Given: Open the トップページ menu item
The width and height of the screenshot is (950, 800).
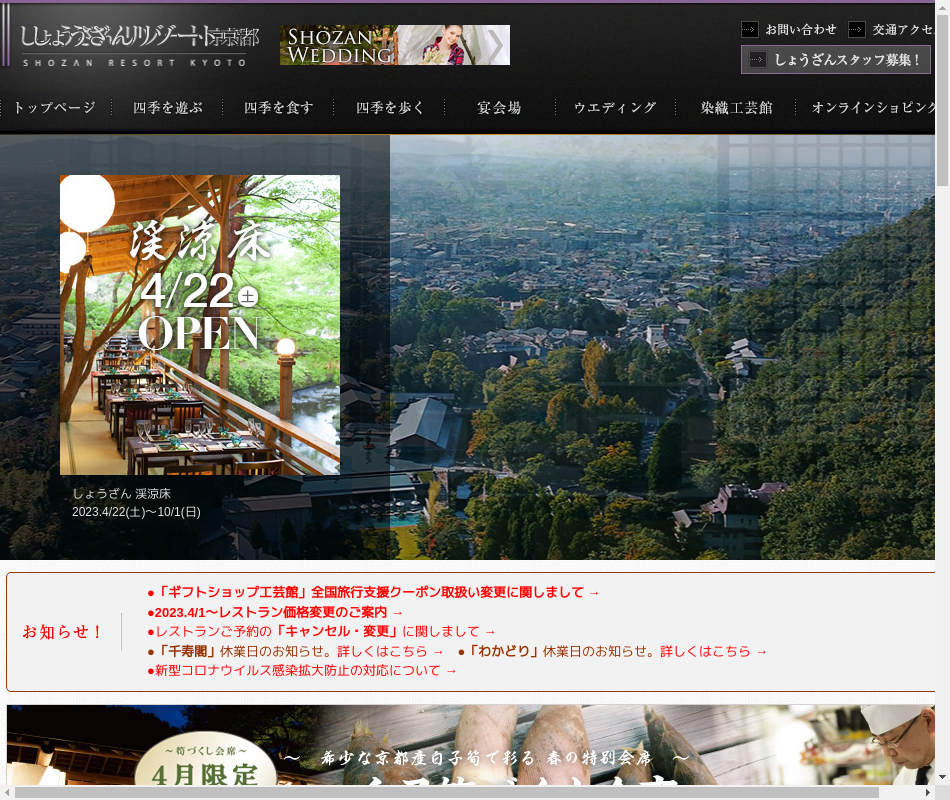Looking at the screenshot, I should point(55,108).
